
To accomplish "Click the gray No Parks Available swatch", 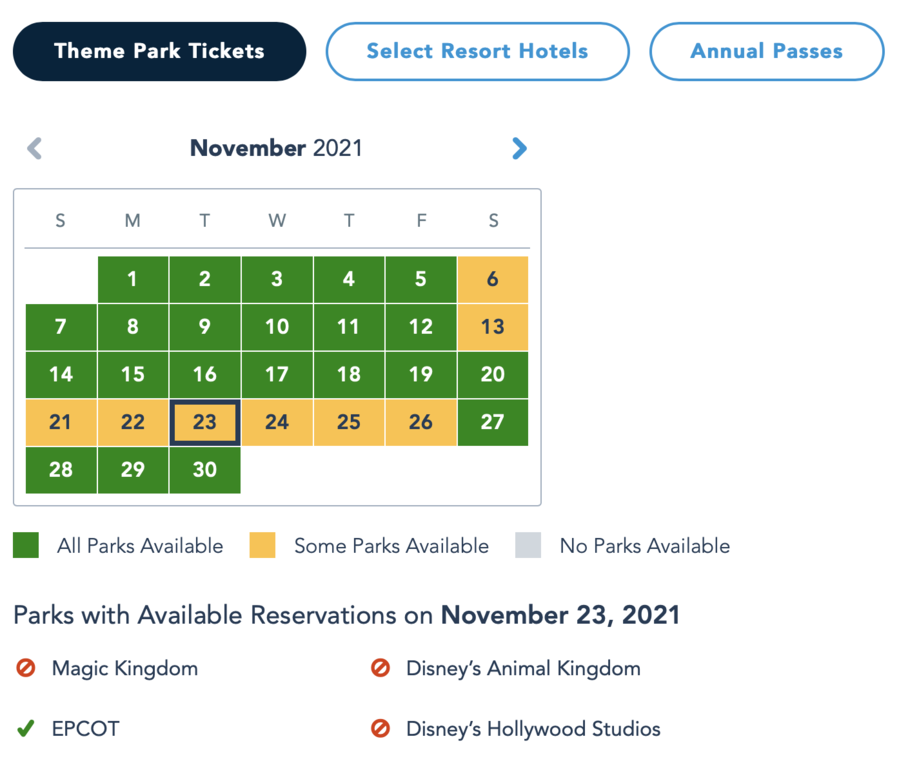I will point(528,545).
